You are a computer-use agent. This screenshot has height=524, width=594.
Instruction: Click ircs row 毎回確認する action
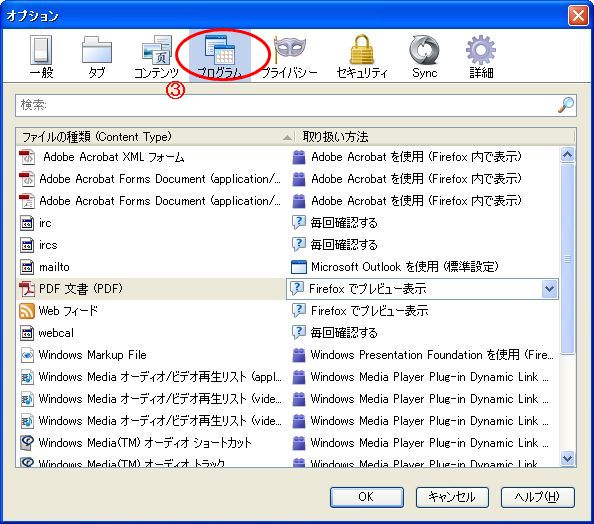pos(344,245)
